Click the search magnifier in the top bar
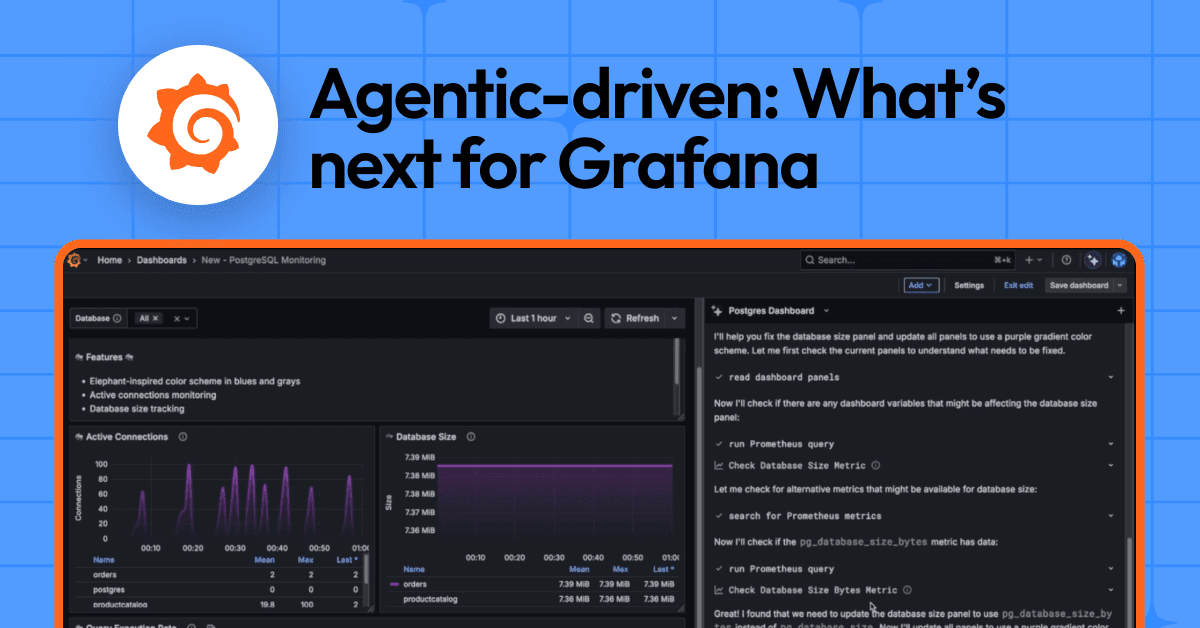This screenshot has height=628, width=1200. pyautogui.click(x=810, y=260)
